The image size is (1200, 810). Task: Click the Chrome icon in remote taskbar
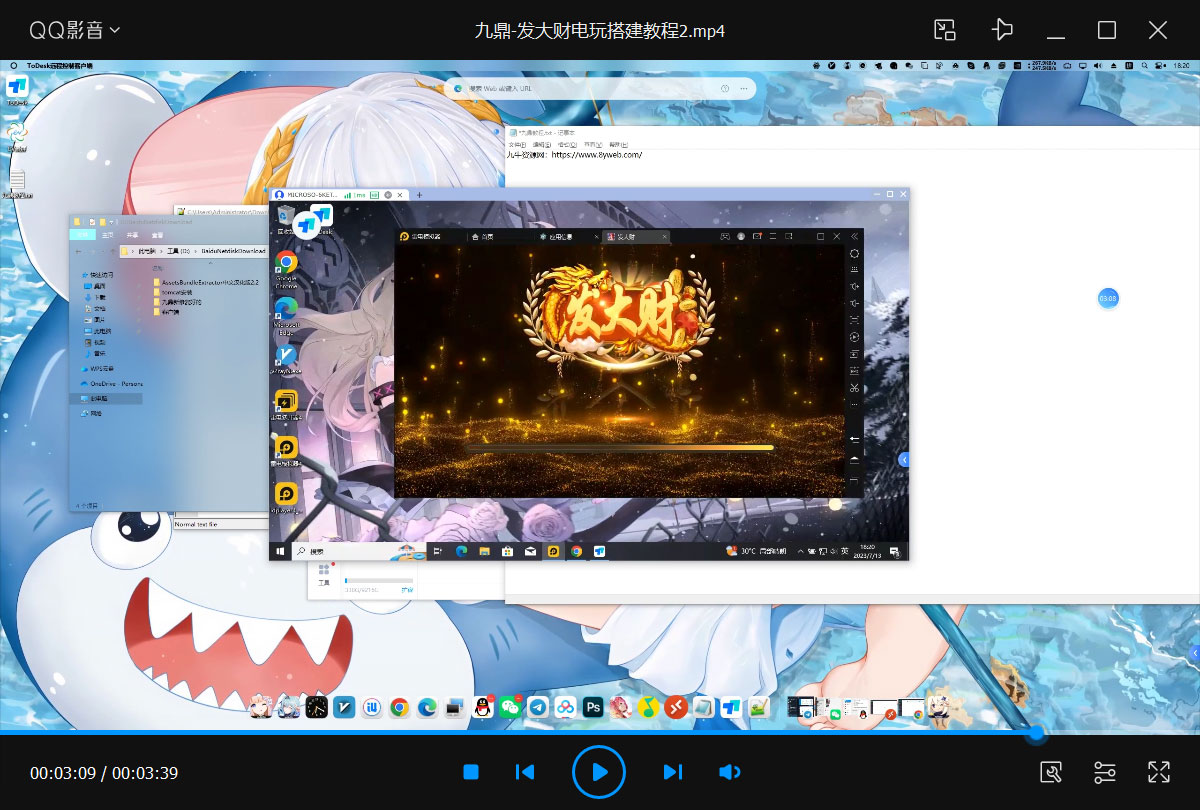coord(576,551)
